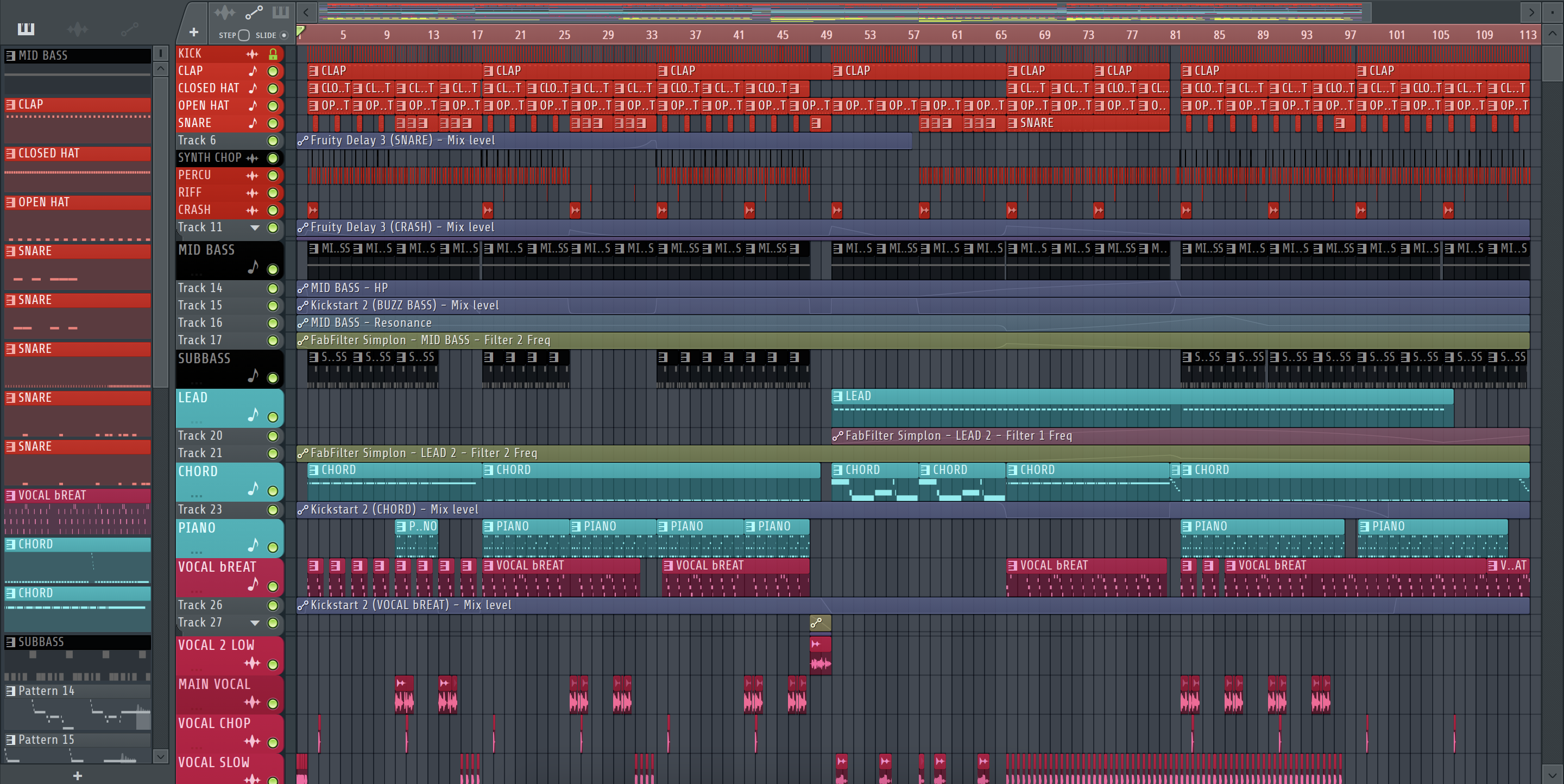Viewport: 1564px width, 784px height.
Task: Click the note icon on CLOSED HAT track
Action: point(253,88)
